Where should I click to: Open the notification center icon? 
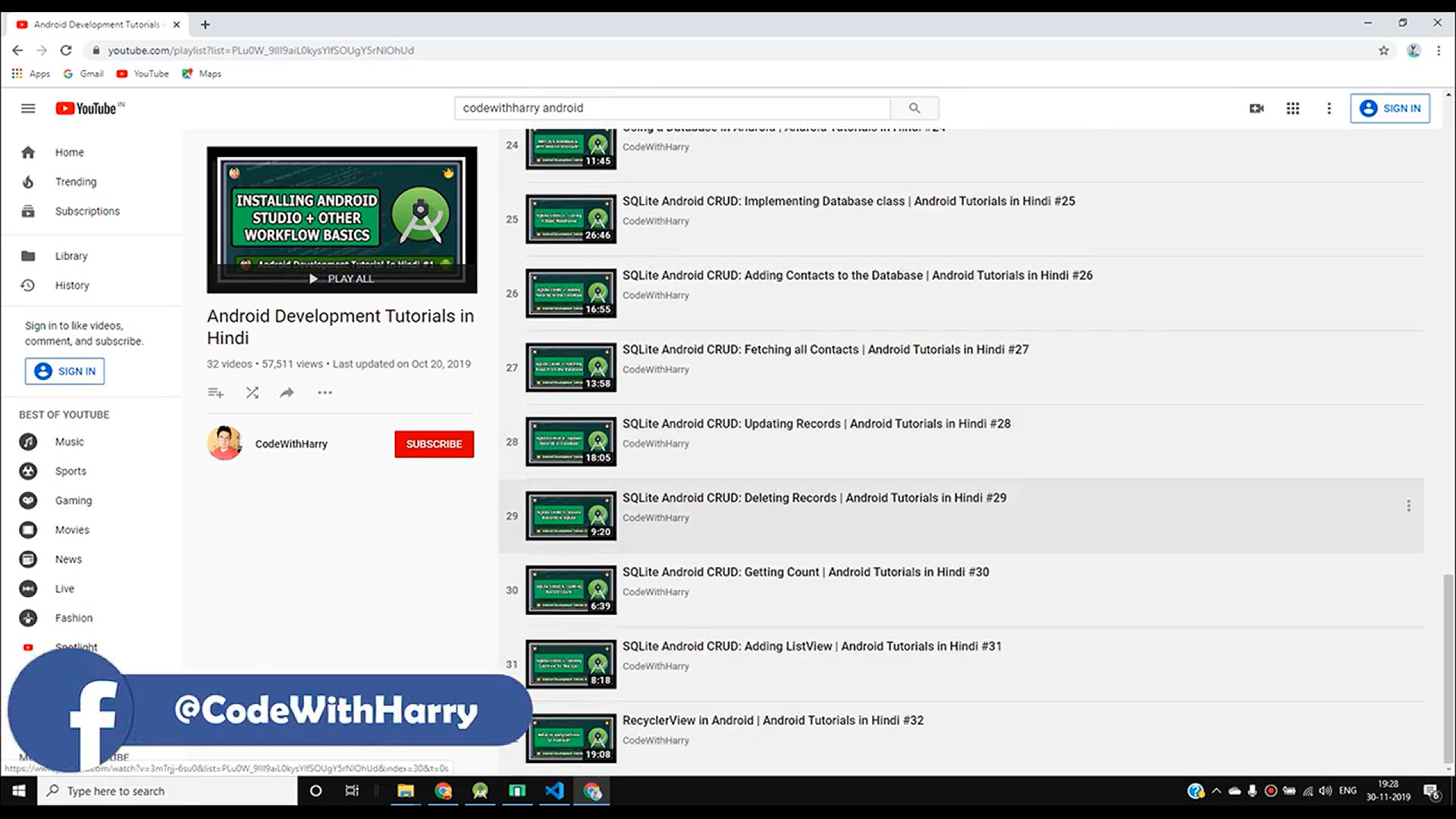click(1432, 792)
